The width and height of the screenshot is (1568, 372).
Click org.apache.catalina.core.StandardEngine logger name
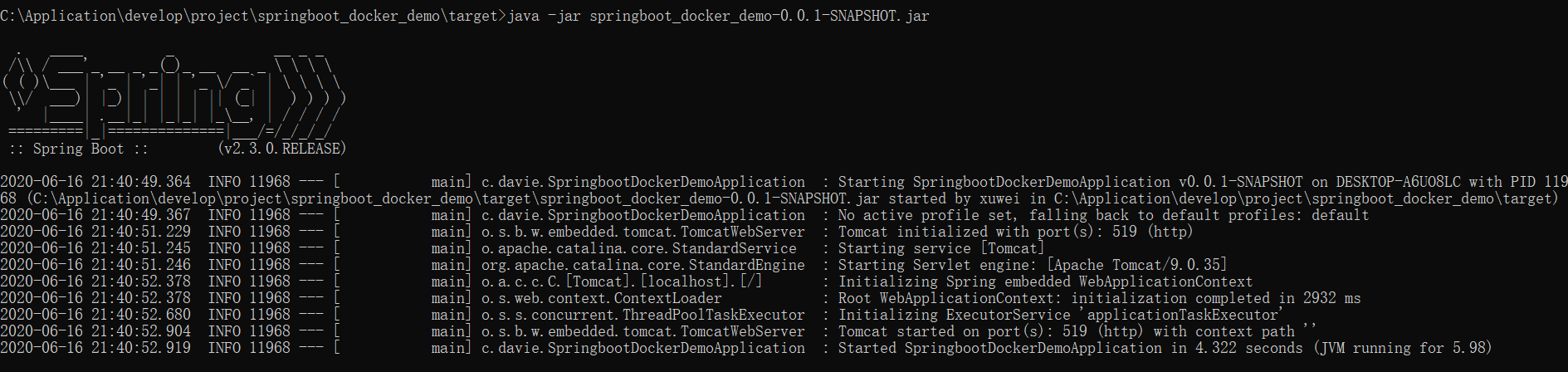point(642,265)
